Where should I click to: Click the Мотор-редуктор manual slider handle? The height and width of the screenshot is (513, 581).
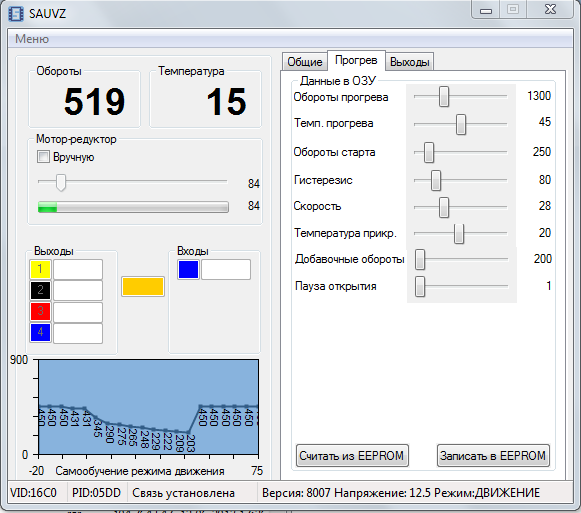coord(61,182)
